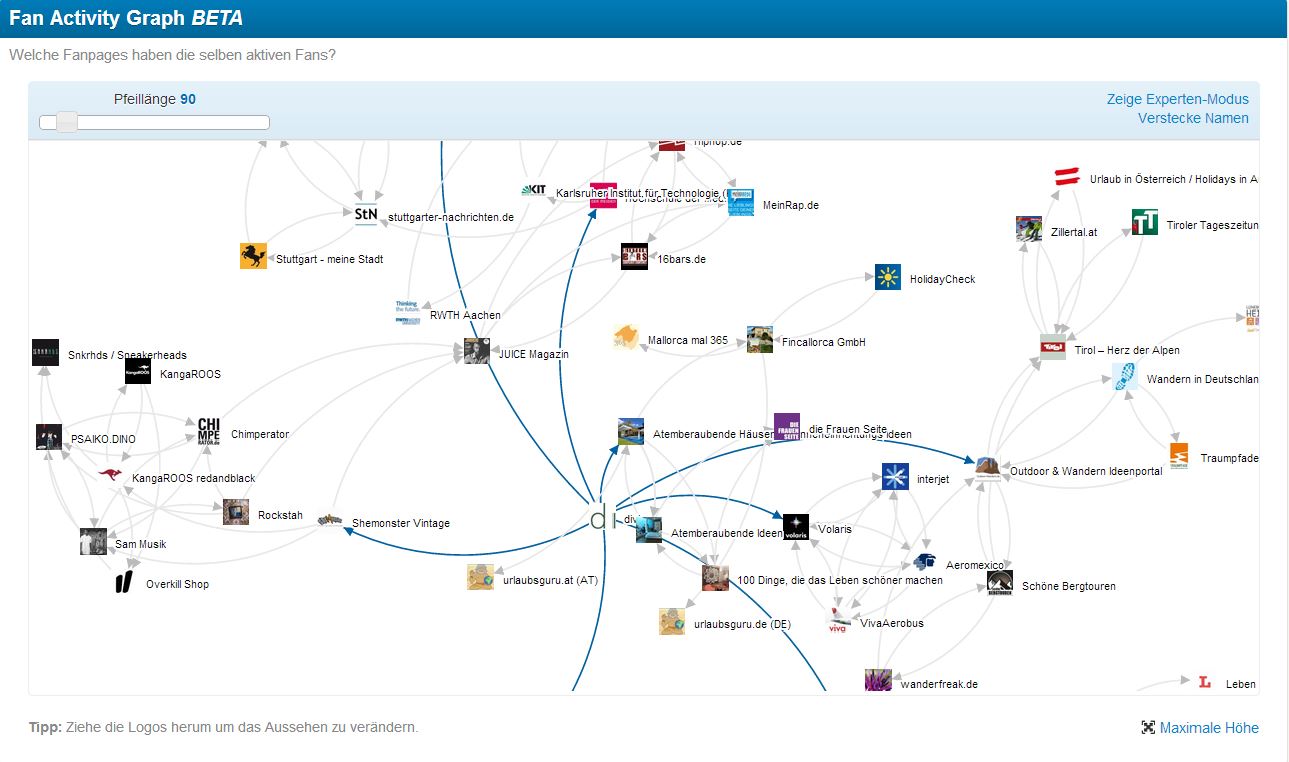Click the 'Schöne Bergtouren' label text
This screenshot has width=1289, height=762.
click(1068, 586)
